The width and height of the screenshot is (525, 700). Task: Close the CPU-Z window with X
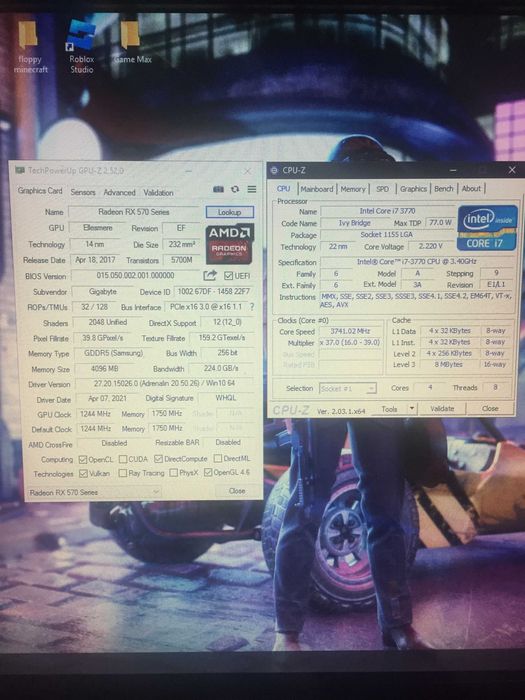point(512,170)
